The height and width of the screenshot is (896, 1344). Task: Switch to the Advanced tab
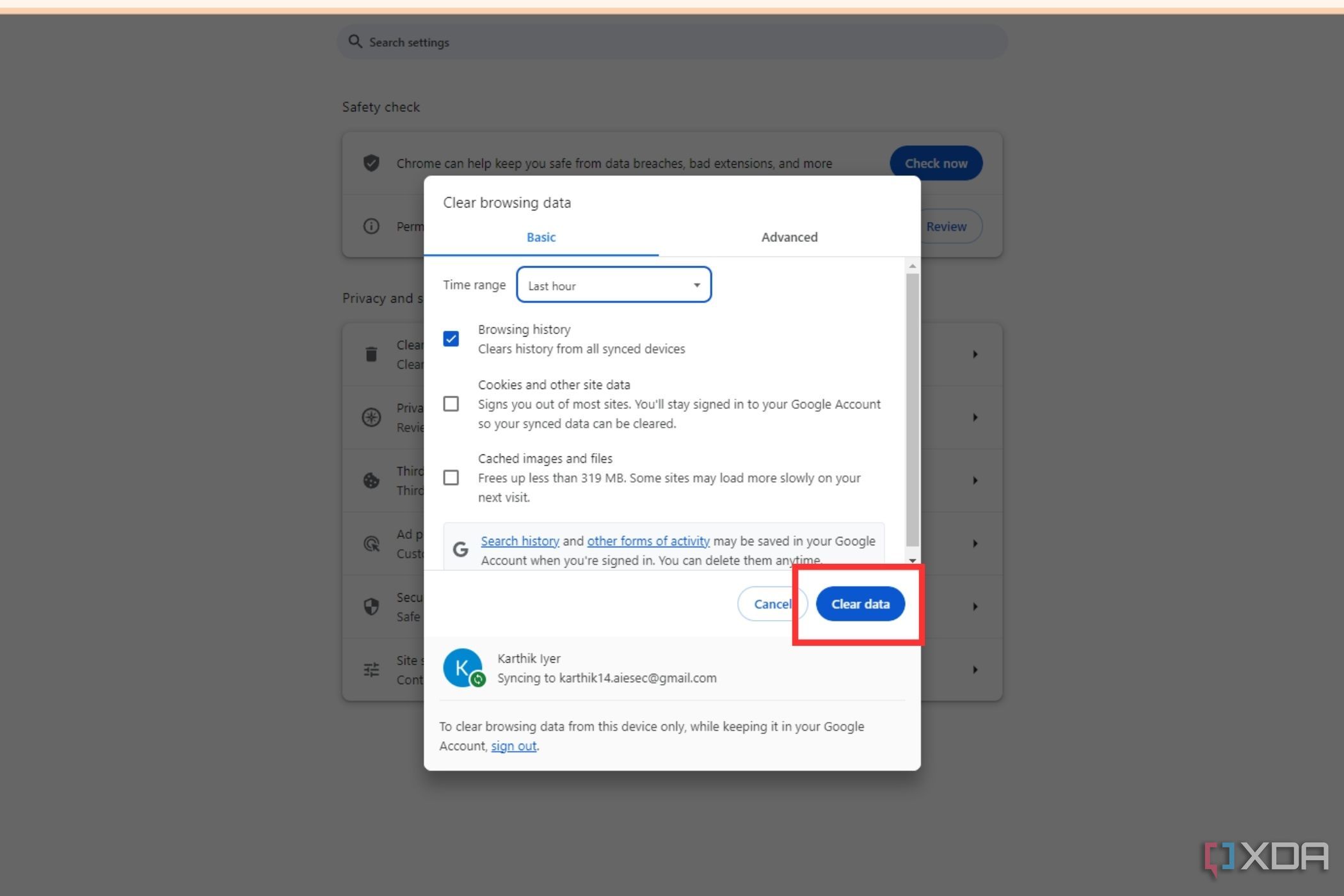tap(789, 237)
